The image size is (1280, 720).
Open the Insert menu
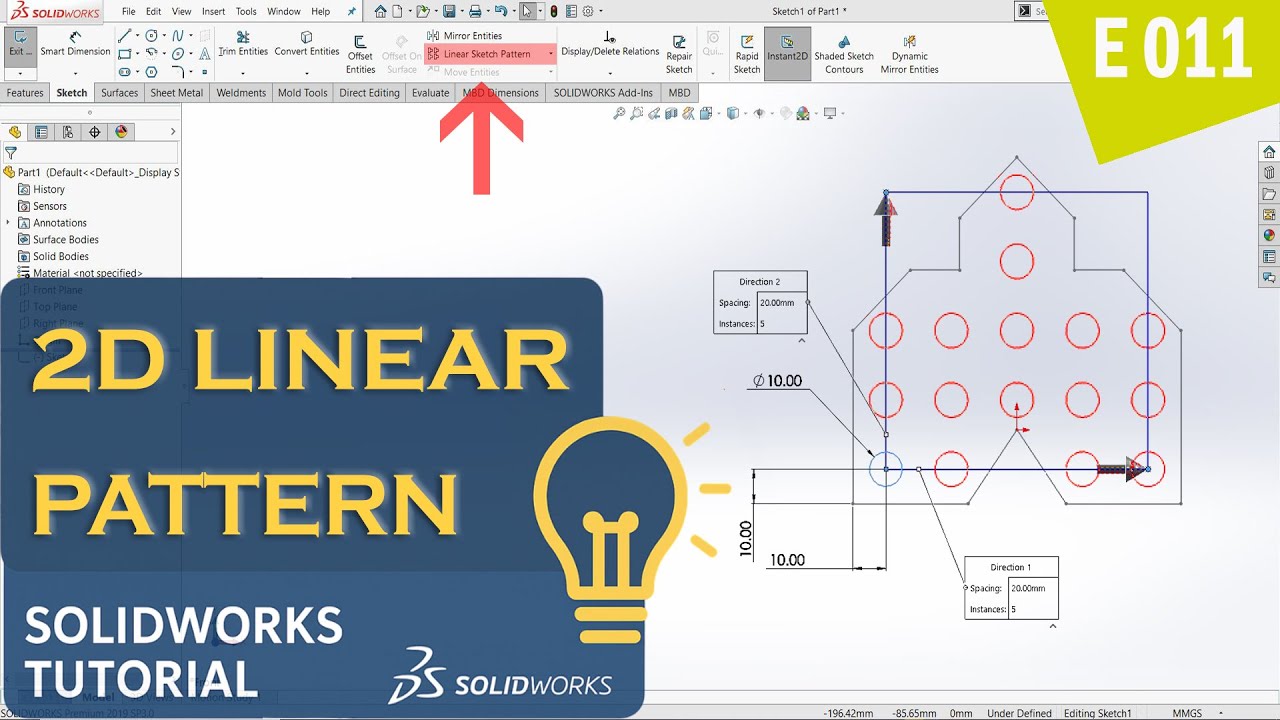(x=213, y=11)
